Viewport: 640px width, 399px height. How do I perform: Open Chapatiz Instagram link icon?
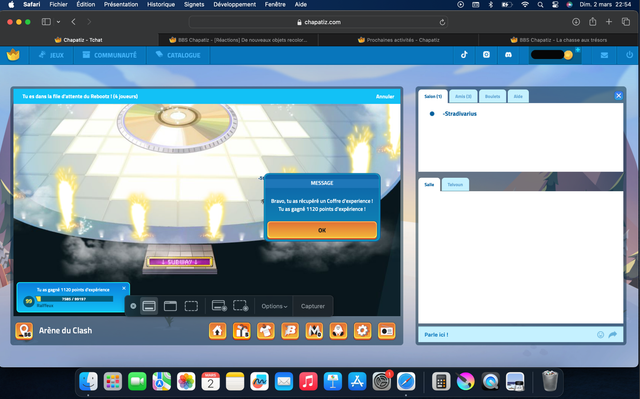tap(486, 55)
